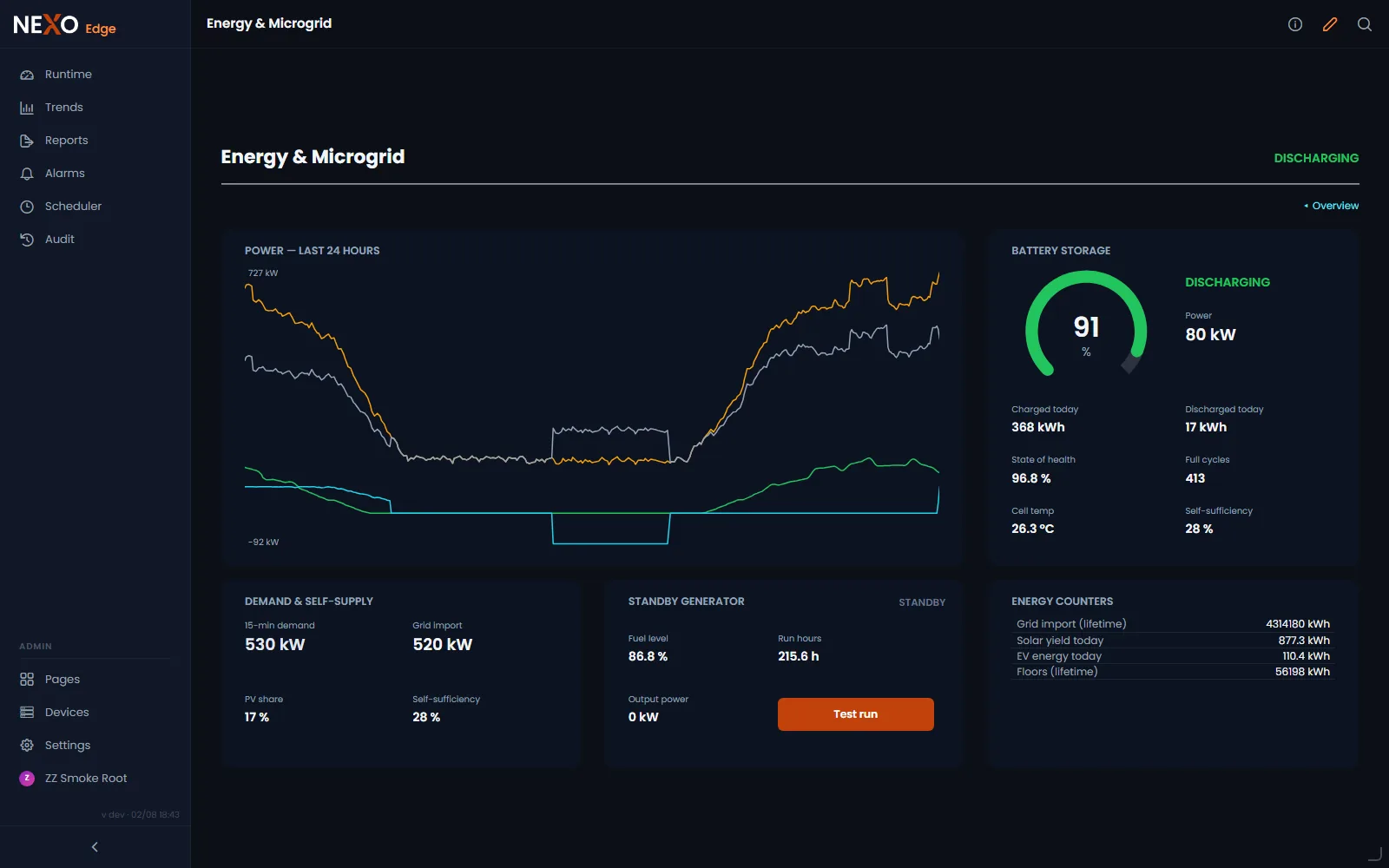Click the resize handle in page corner
The width and height of the screenshot is (1389, 868).
(x=1375, y=855)
